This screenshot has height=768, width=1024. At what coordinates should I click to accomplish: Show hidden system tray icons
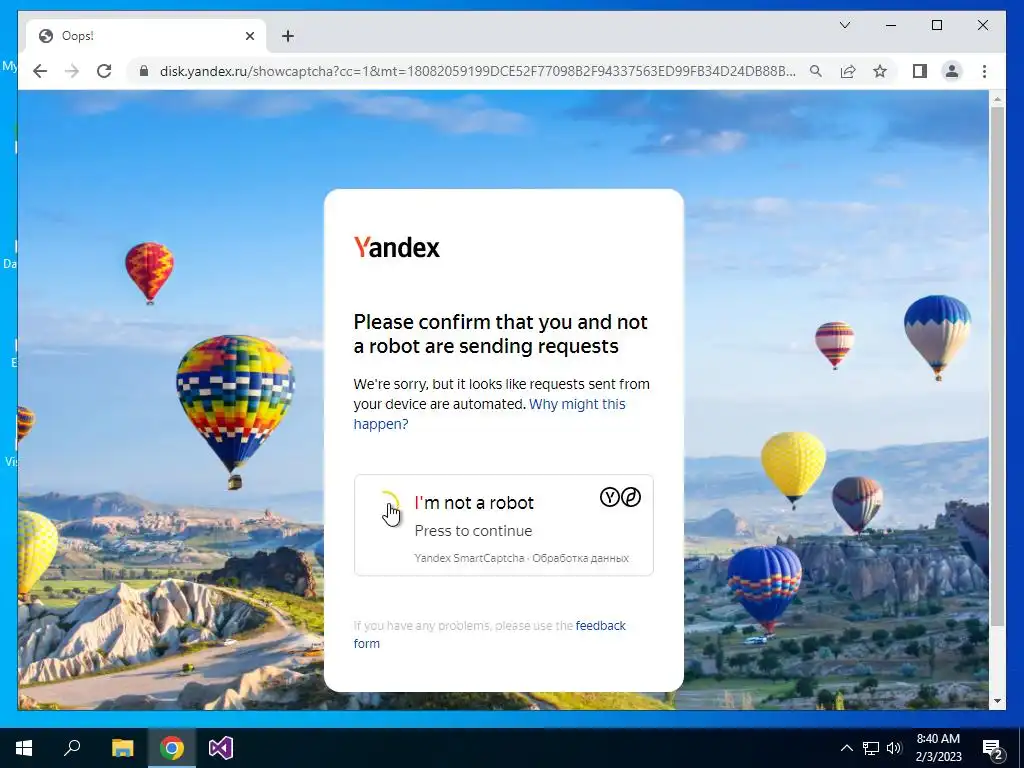tap(846, 748)
